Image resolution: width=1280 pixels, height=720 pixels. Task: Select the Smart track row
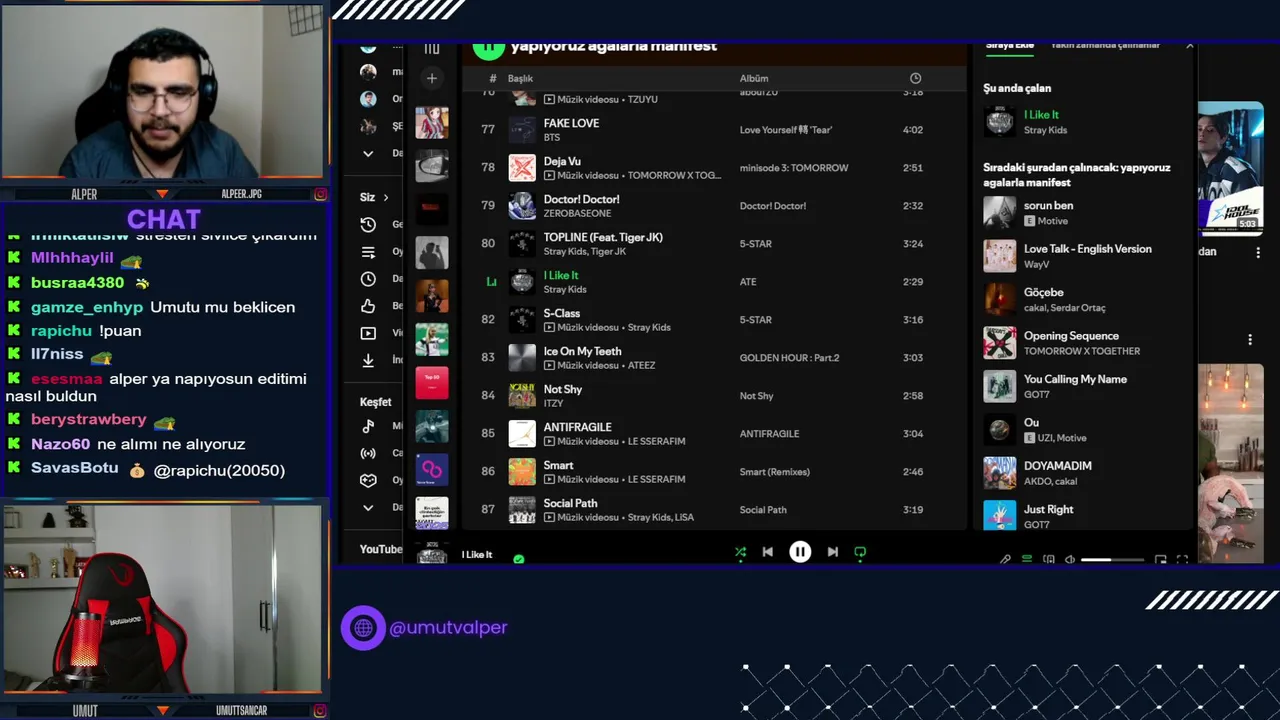[x=715, y=472]
